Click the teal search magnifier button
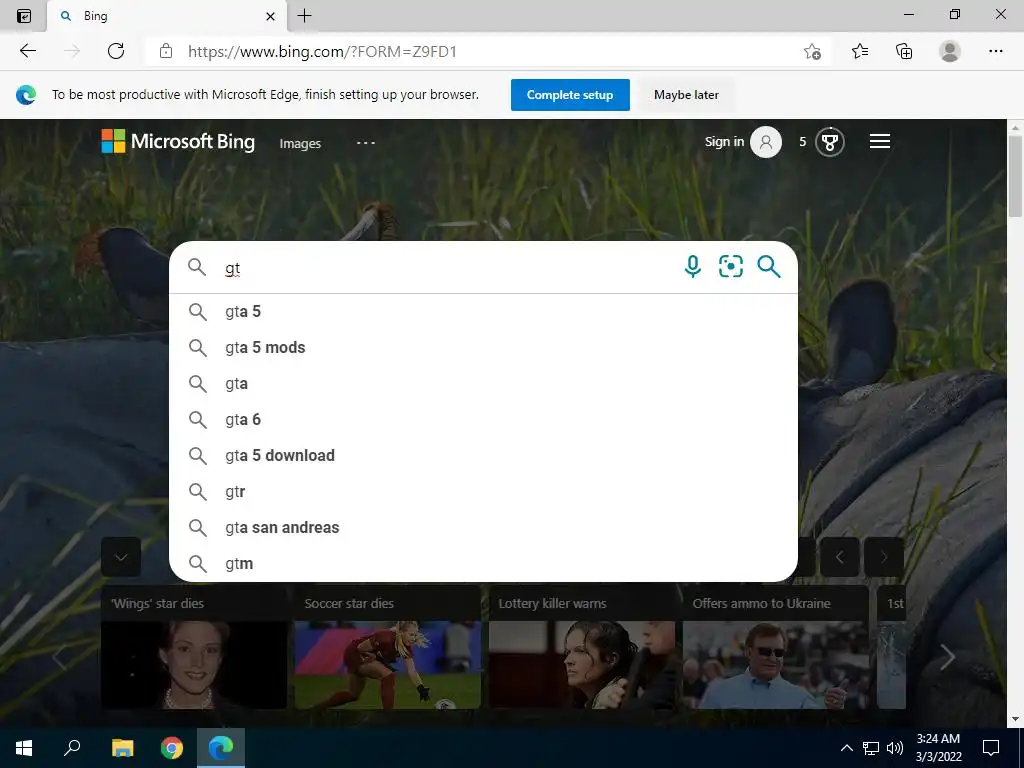Viewport: 1024px width, 768px height. 769,266
